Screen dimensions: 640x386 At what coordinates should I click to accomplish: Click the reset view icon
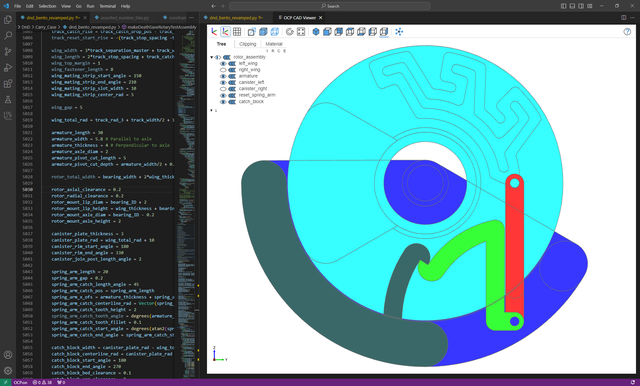pos(290,32)
